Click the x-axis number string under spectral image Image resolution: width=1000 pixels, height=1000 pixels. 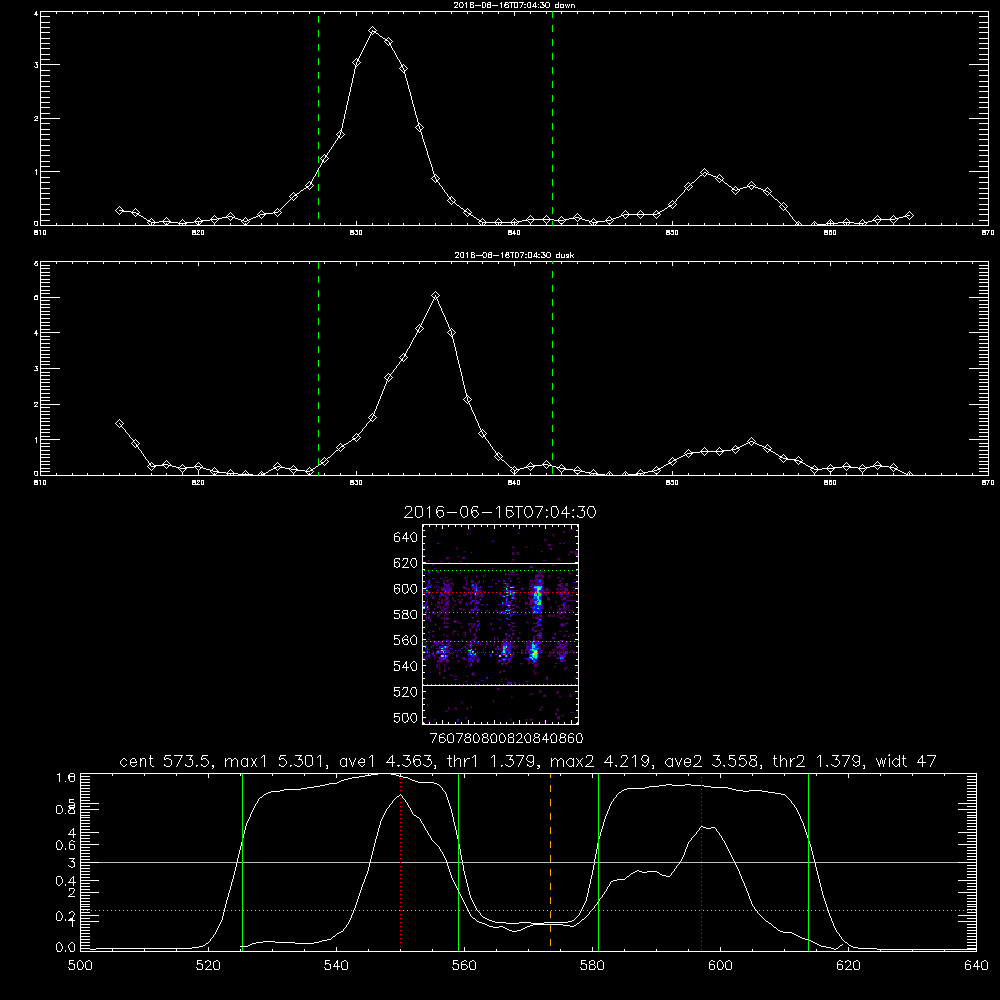point(506,738)
